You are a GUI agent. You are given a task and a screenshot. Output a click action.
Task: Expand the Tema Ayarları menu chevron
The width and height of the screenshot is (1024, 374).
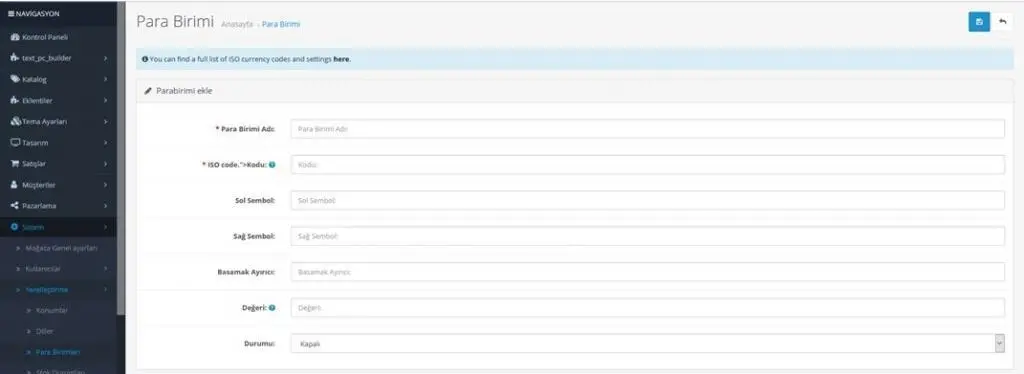pos(105,121)
